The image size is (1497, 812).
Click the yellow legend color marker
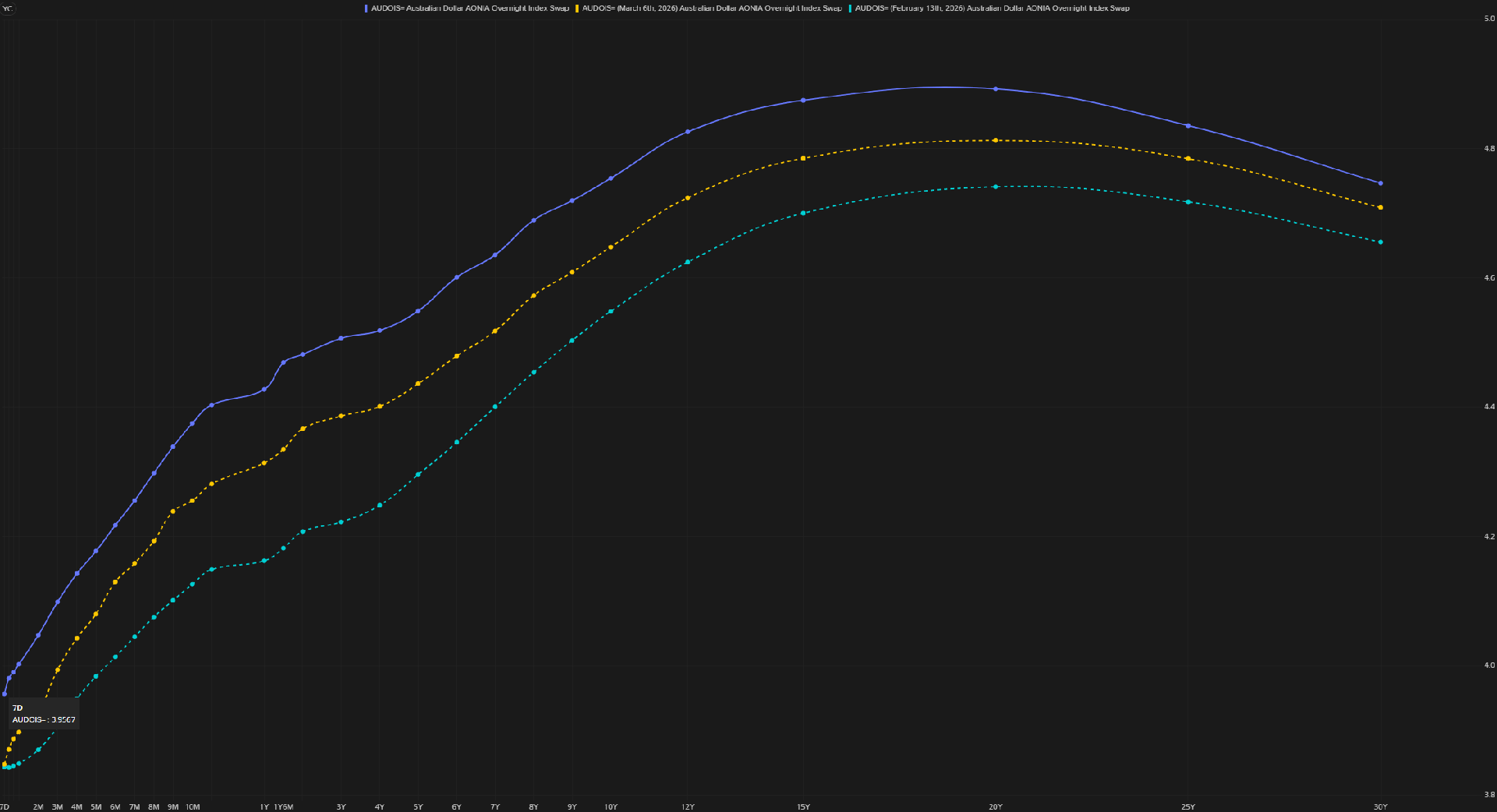pyautogui.click(x=577, y=9)
